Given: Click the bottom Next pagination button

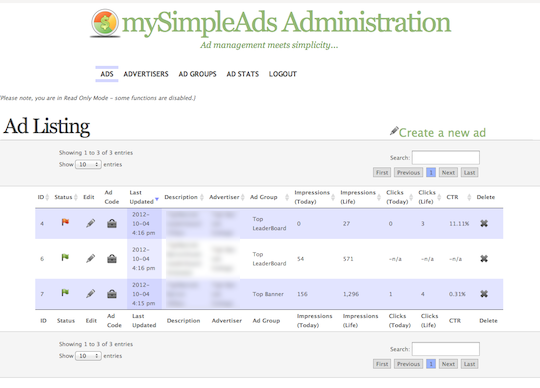Looking at the screenshot, I should 448,364.
